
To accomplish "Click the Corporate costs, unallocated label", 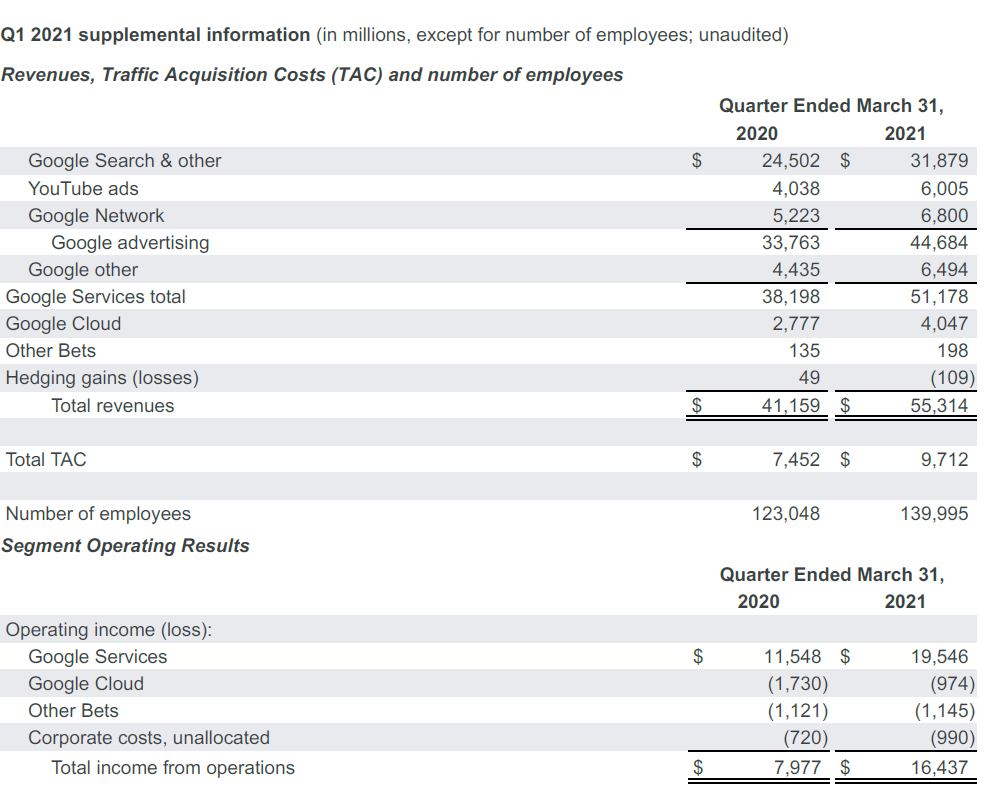I will tap(149, 737).
